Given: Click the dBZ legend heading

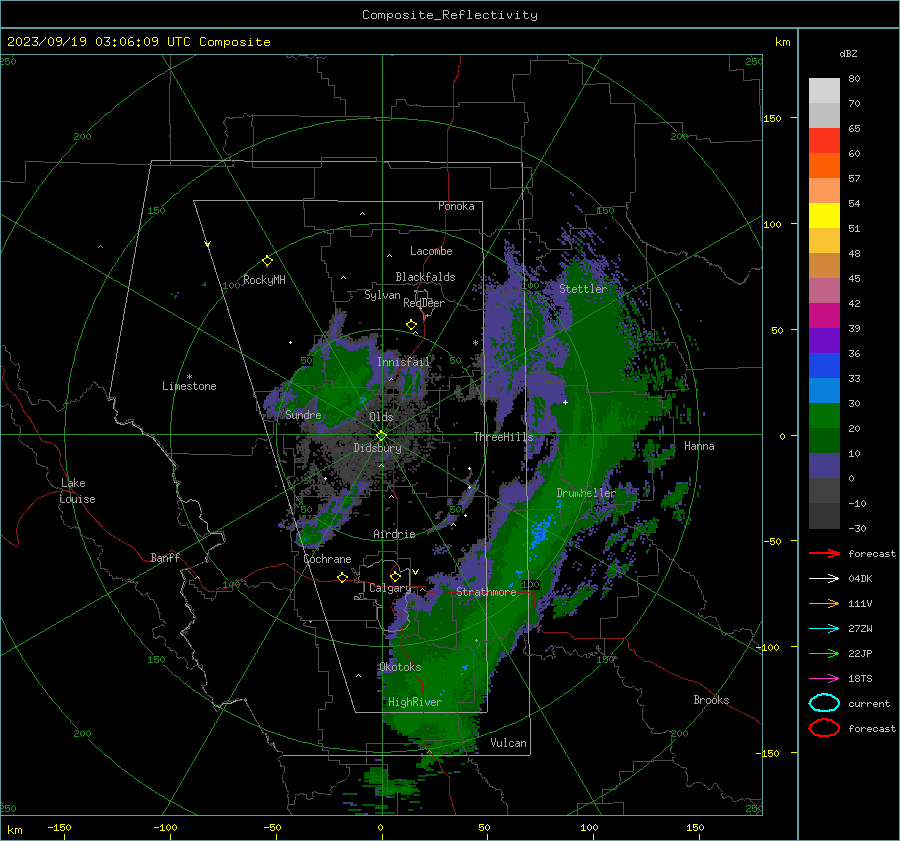Looking at the screenshot, I should pyautogui.click(x=848, y=53).
